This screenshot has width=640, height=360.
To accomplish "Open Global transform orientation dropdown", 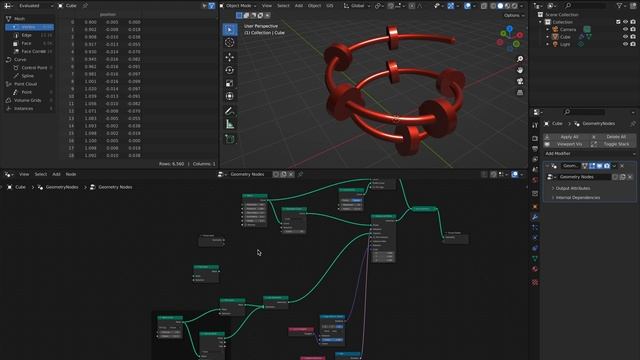I will [357, 6].
